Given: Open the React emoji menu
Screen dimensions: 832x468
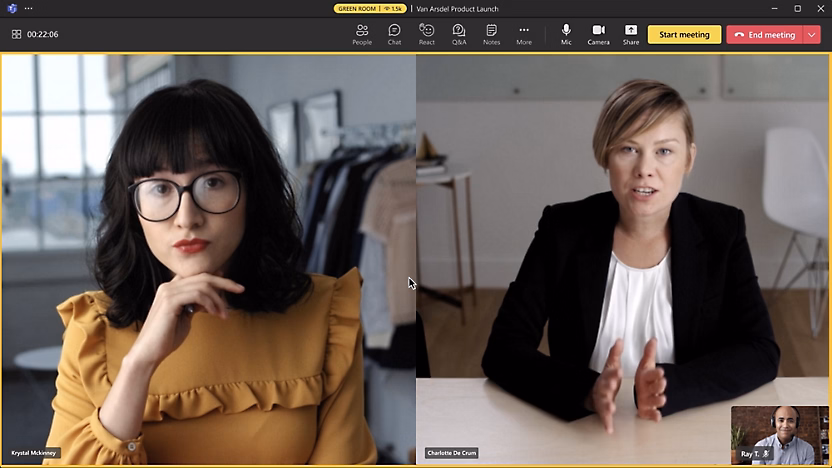Looking at the screenshot, I should coord(427,34).
